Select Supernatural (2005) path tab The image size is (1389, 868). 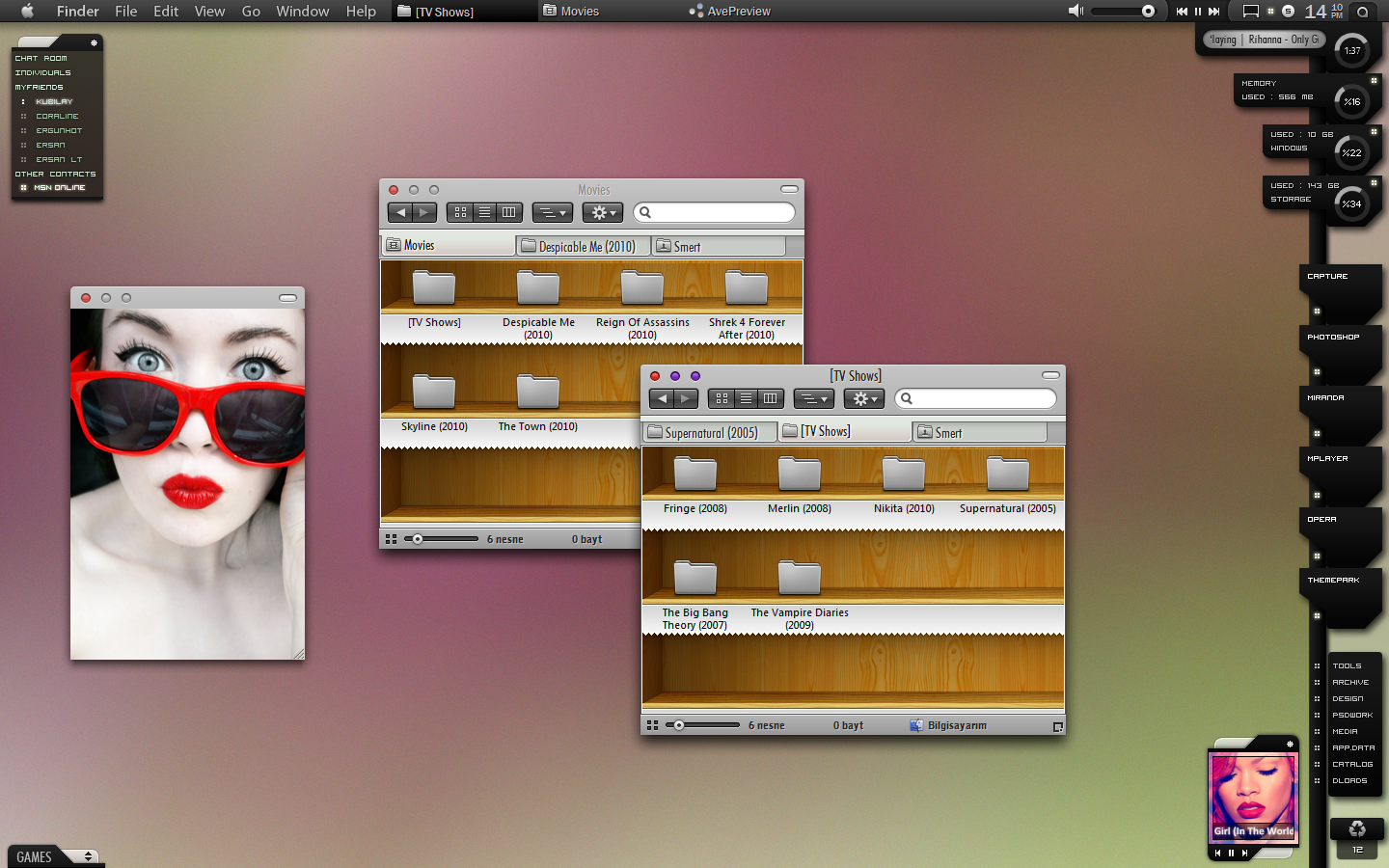click(x=710, y=432)
